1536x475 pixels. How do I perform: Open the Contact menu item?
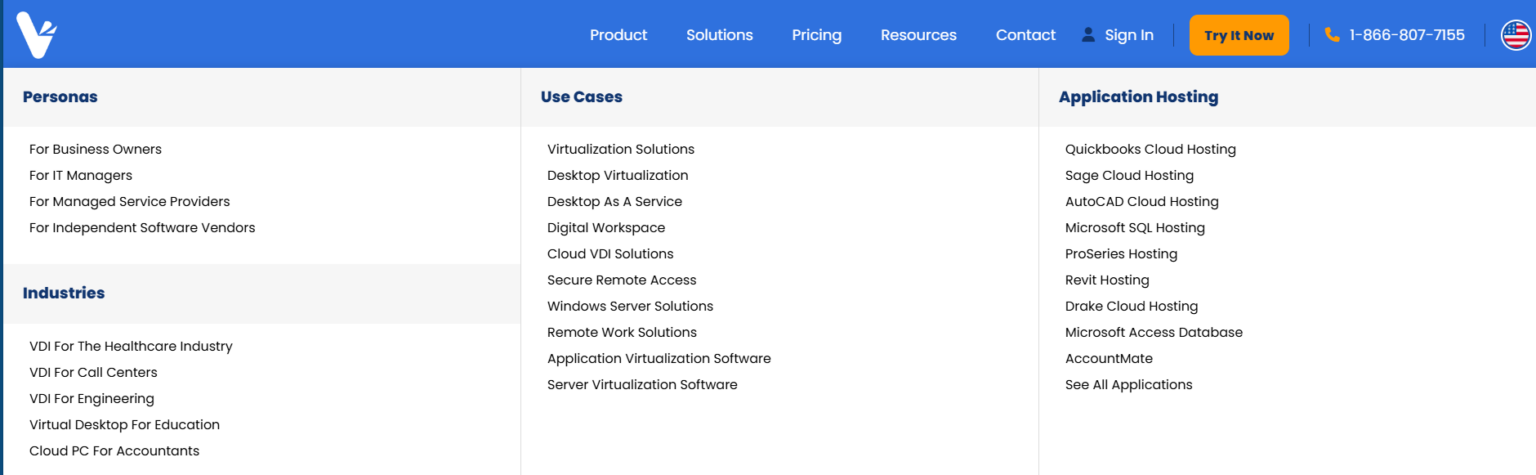(x=1025, y=35)
